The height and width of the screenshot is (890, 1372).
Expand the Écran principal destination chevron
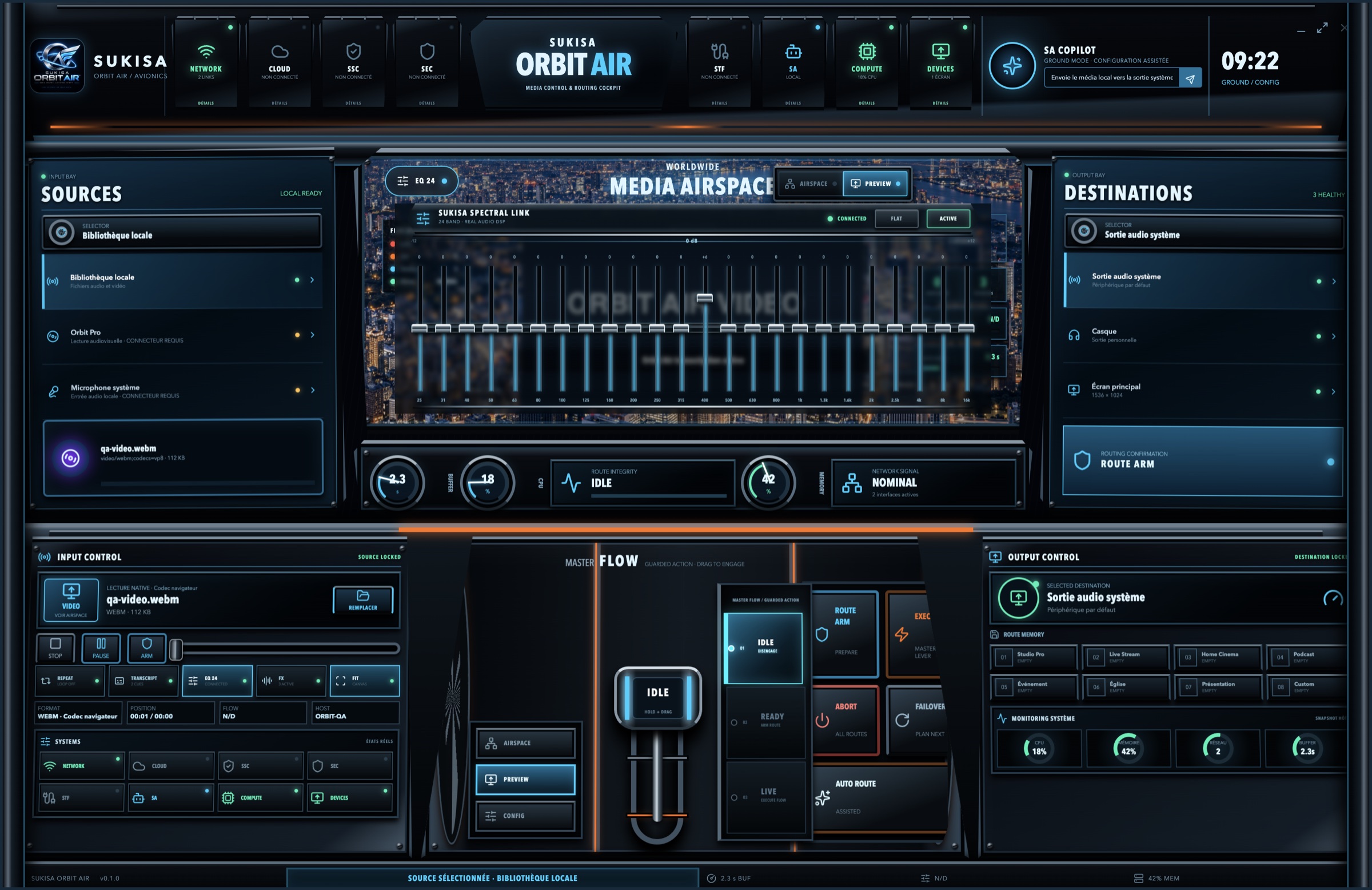[1333, 392]
